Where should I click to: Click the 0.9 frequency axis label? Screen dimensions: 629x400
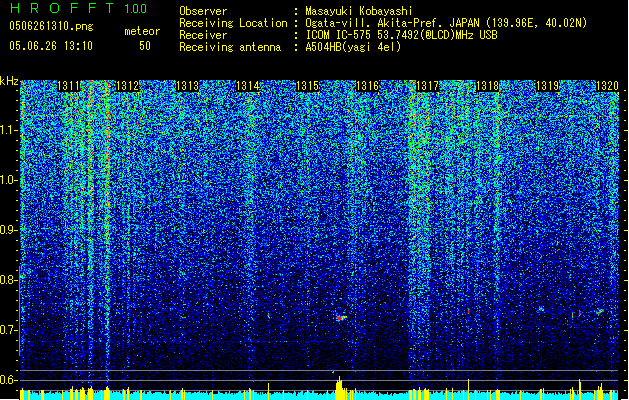click(x=9, y=230)
